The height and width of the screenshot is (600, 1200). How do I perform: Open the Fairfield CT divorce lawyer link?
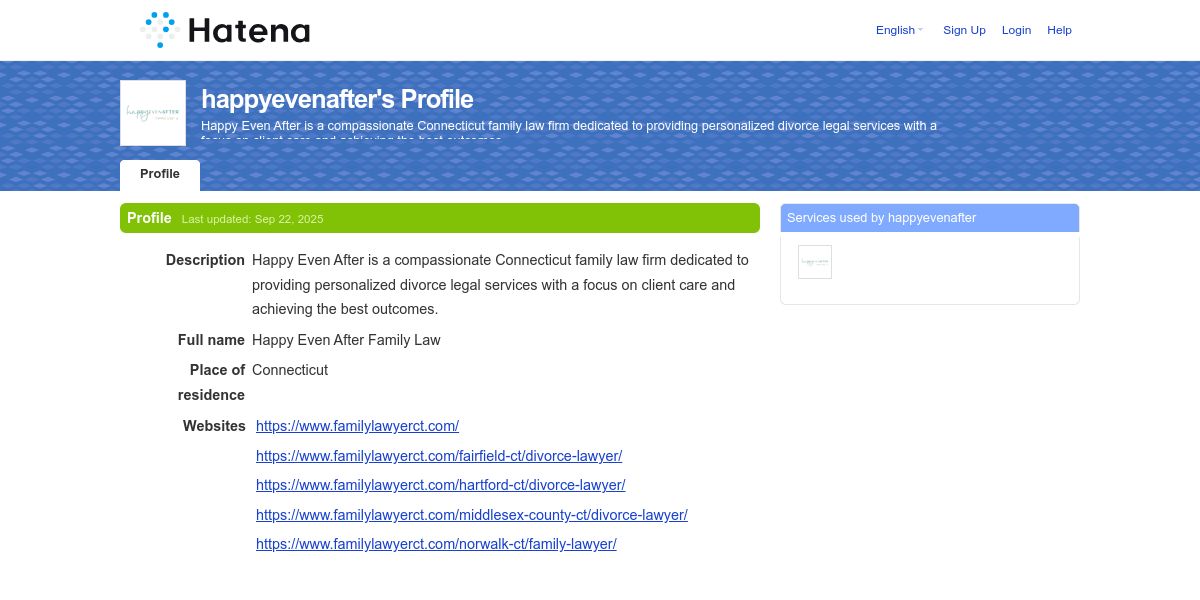coord(439,456)
